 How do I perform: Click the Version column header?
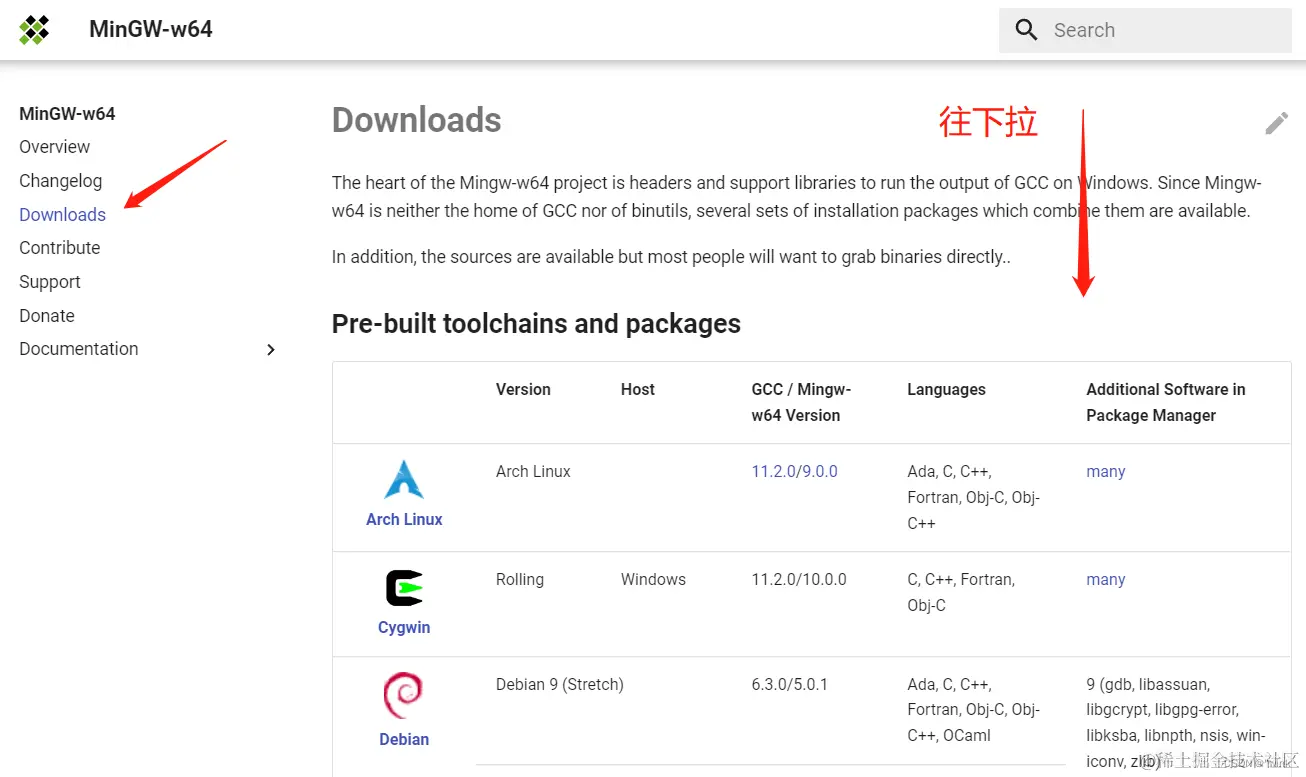click(523, 390)
